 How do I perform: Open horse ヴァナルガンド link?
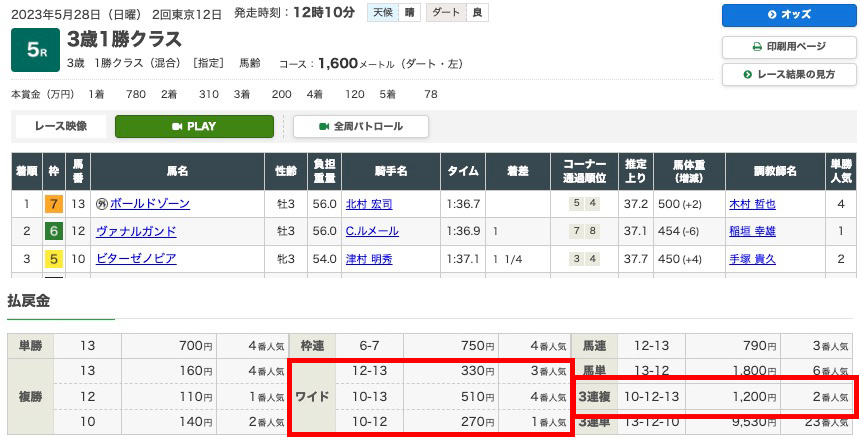[x=136, y=231]
